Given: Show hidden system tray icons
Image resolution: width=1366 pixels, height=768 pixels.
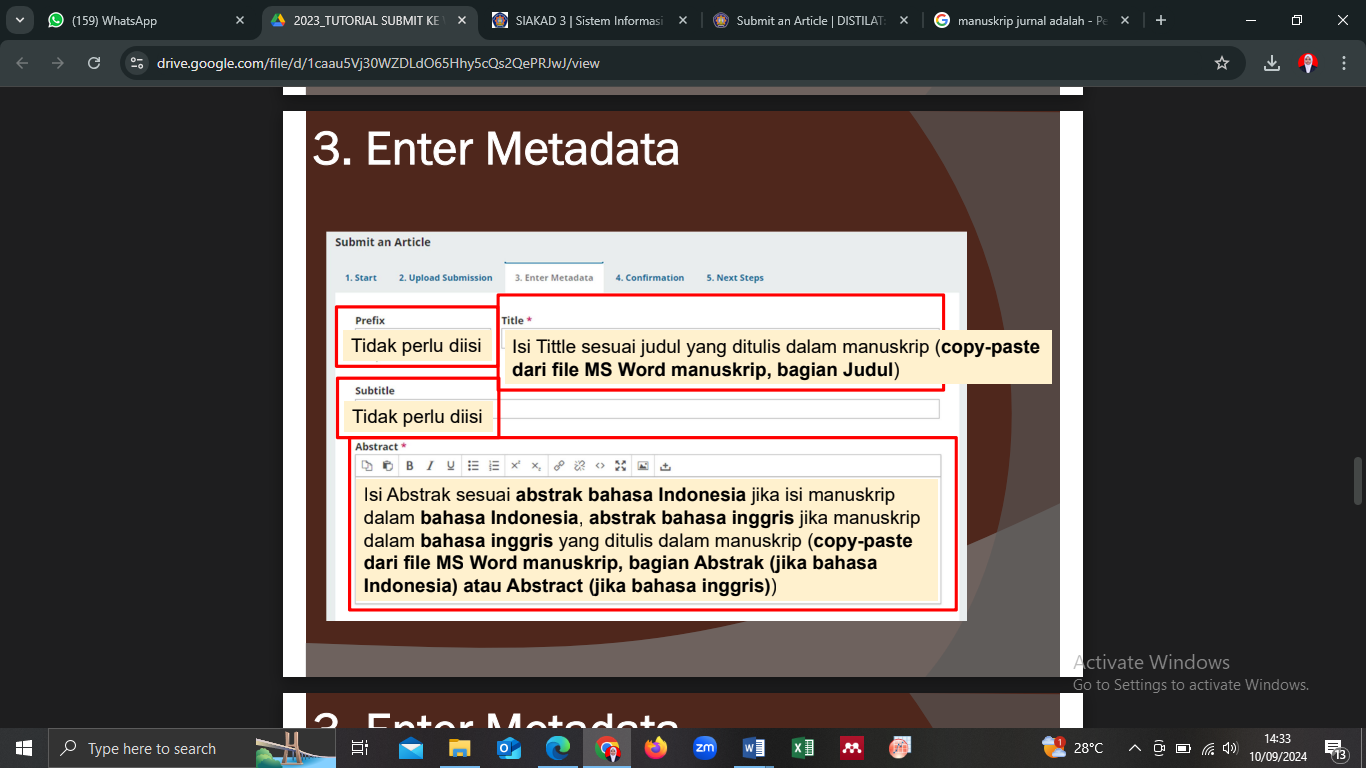Looking at the screenshot, I should point(1135,748).
